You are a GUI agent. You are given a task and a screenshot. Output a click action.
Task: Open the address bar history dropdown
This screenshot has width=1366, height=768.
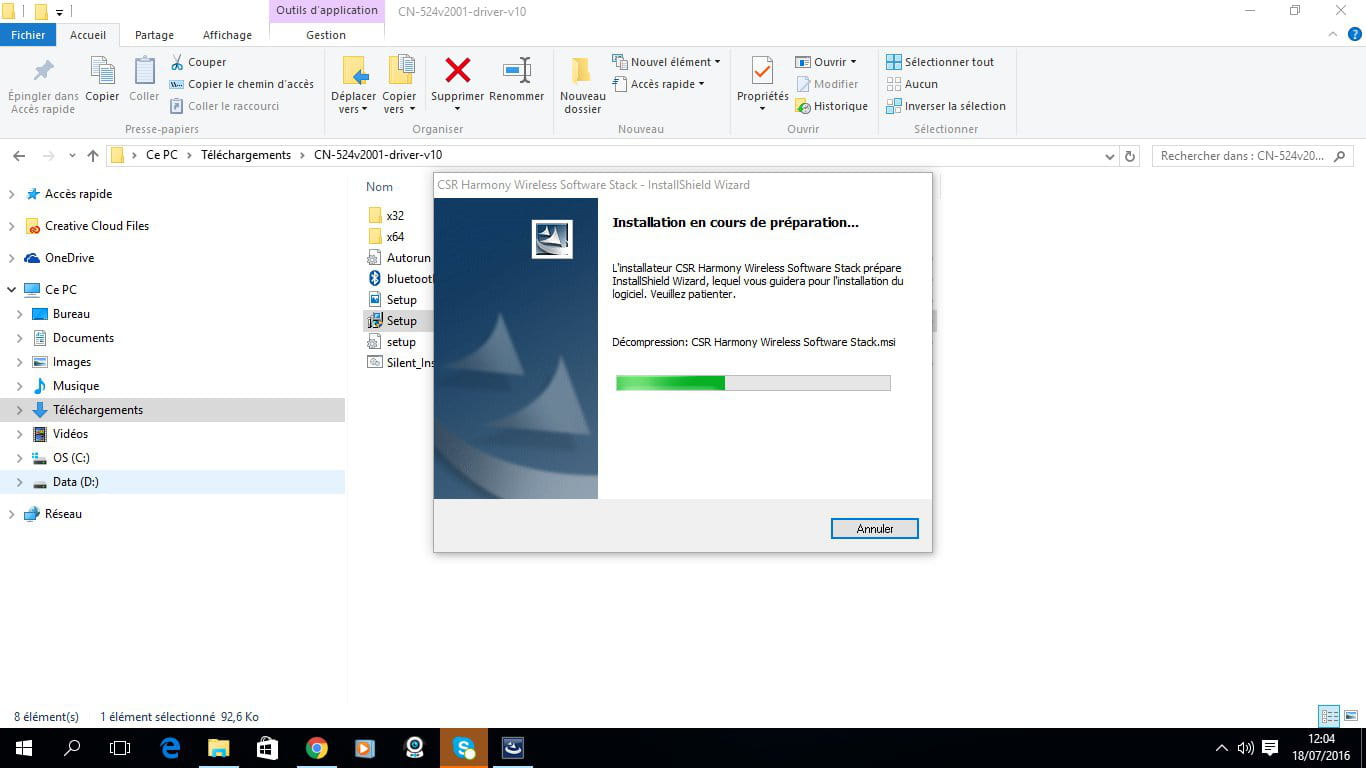coord(1110,156)
